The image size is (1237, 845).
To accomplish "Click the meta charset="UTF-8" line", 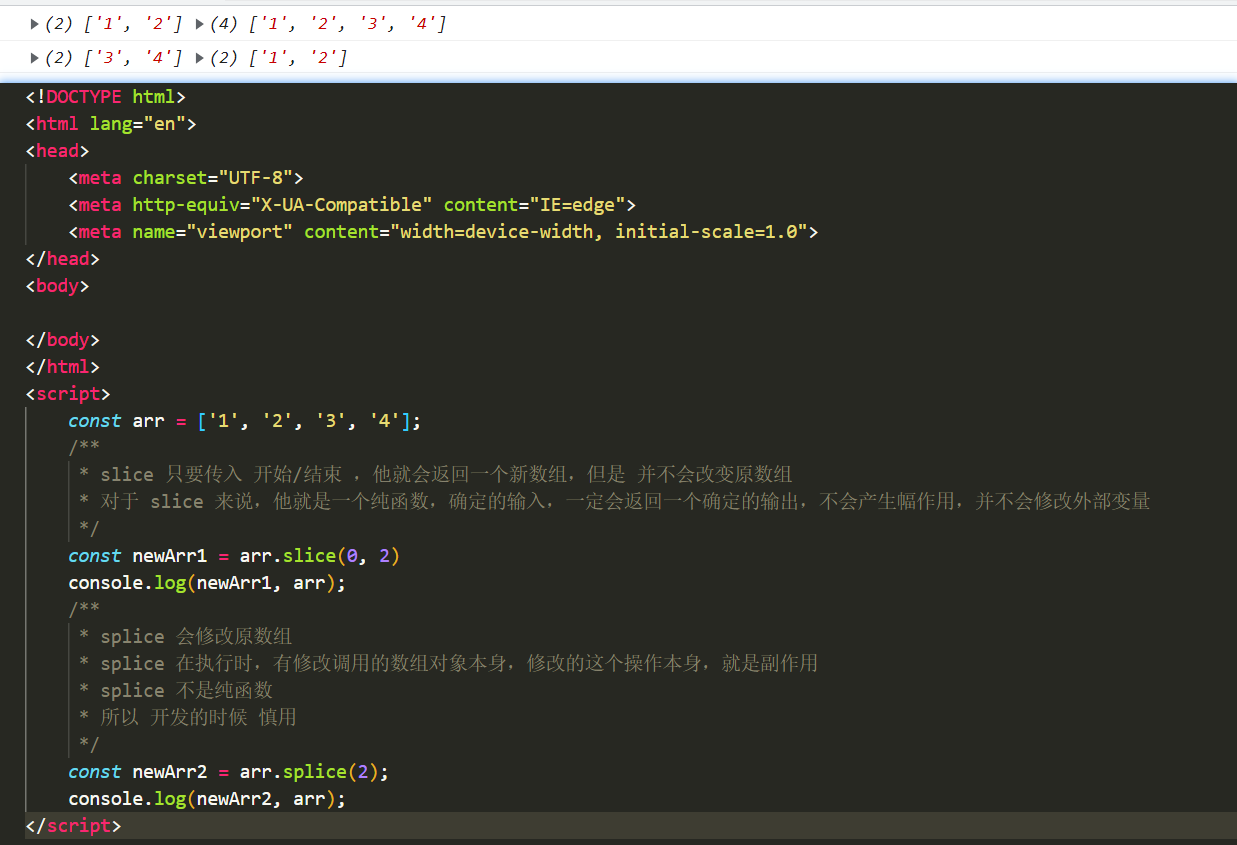I will (186, 178).
